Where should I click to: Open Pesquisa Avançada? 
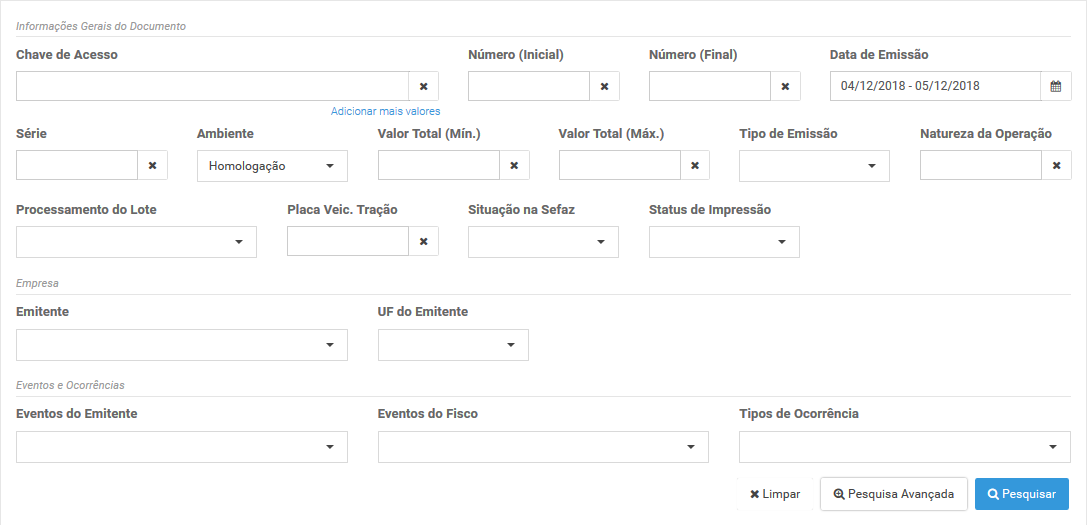click(894, 494)
